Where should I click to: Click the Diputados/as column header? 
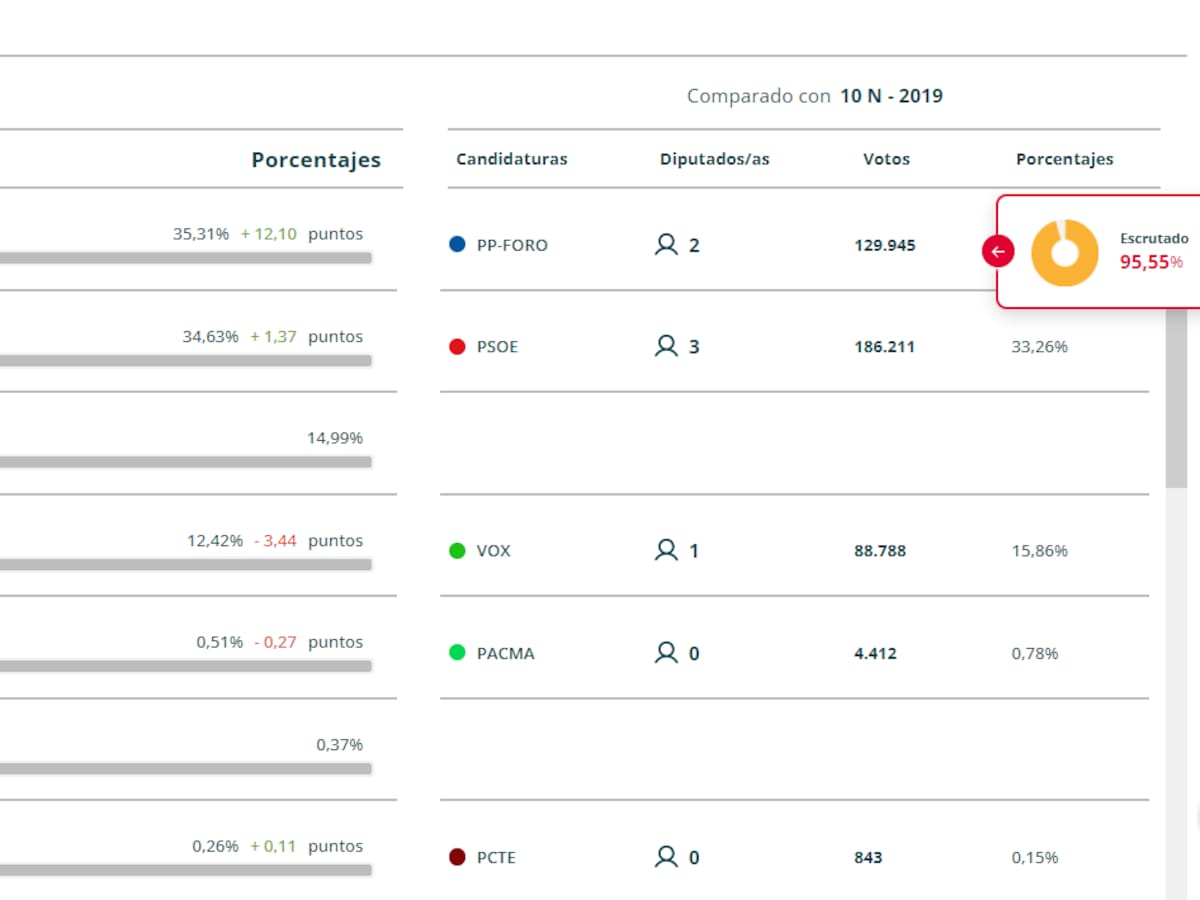pos(714,159)
